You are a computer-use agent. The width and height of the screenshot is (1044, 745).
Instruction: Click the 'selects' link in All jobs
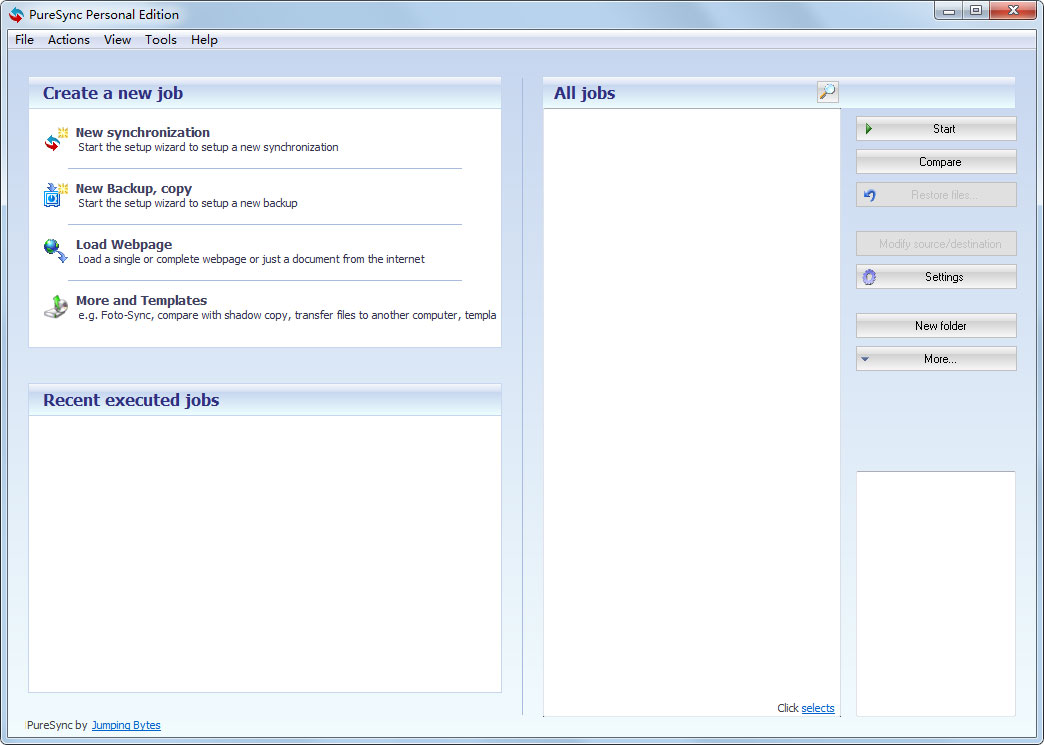pyautogui.click(x=817, y=708)
